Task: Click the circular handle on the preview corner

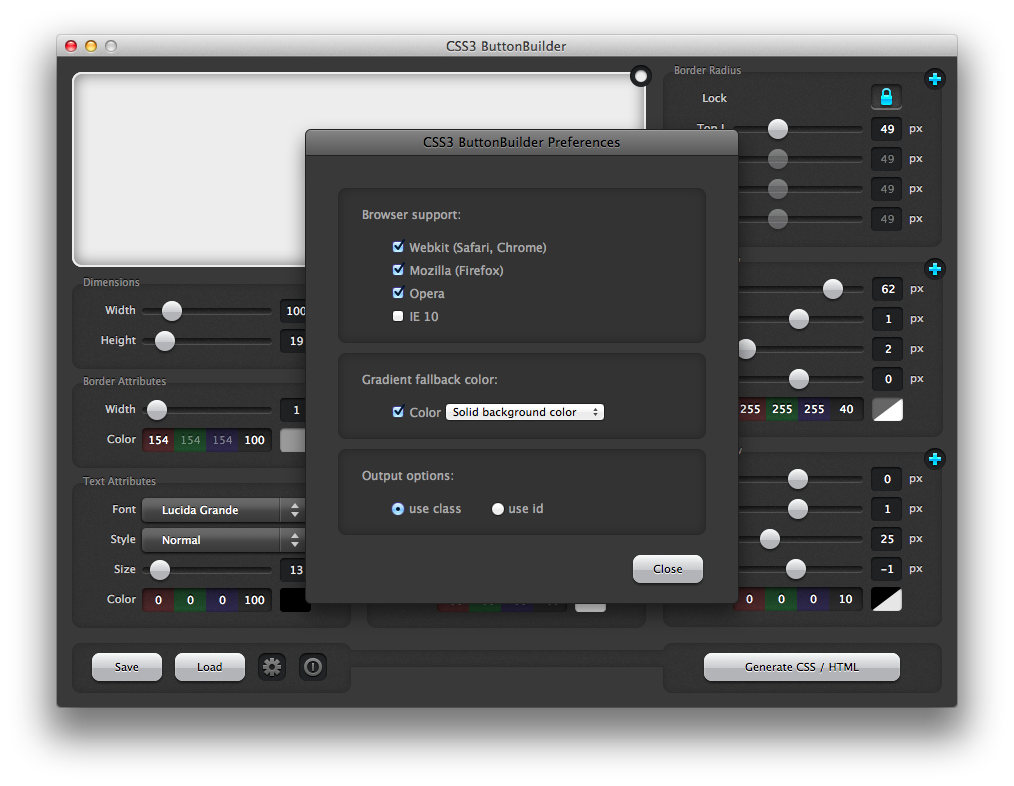Action: (641, 76)
